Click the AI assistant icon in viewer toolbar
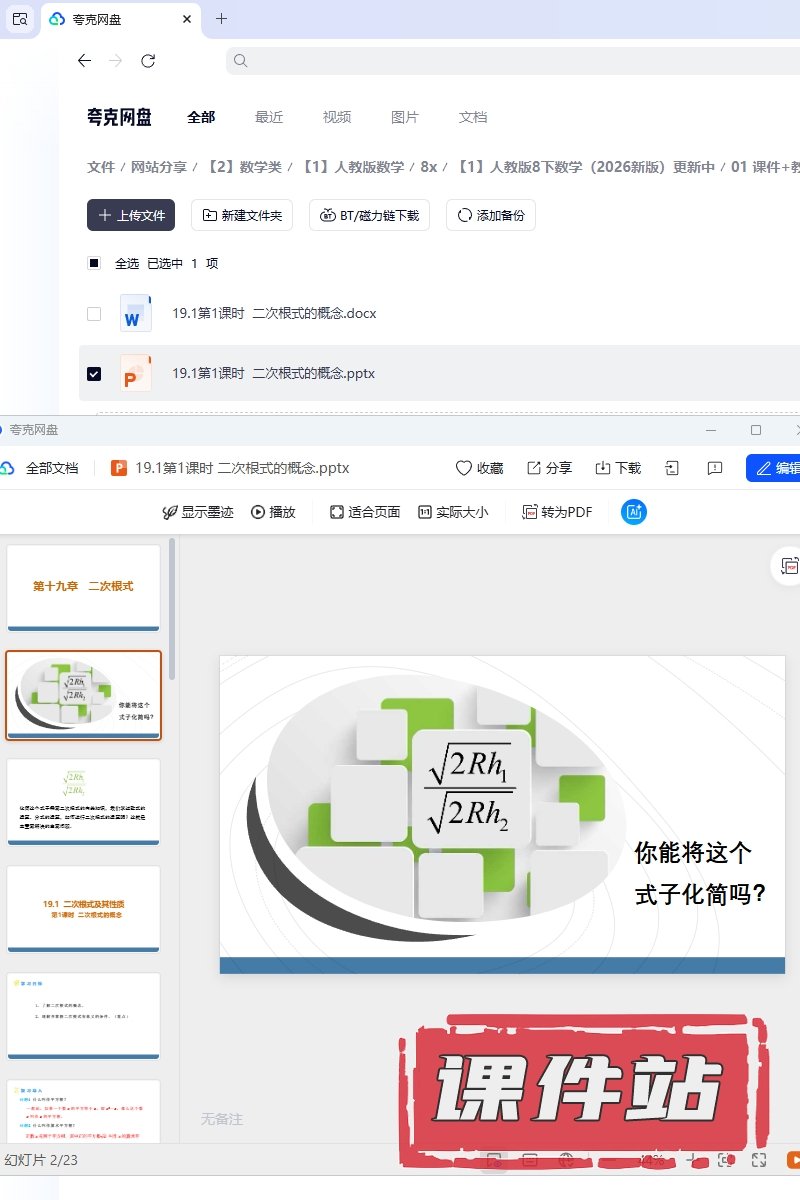 633,512
